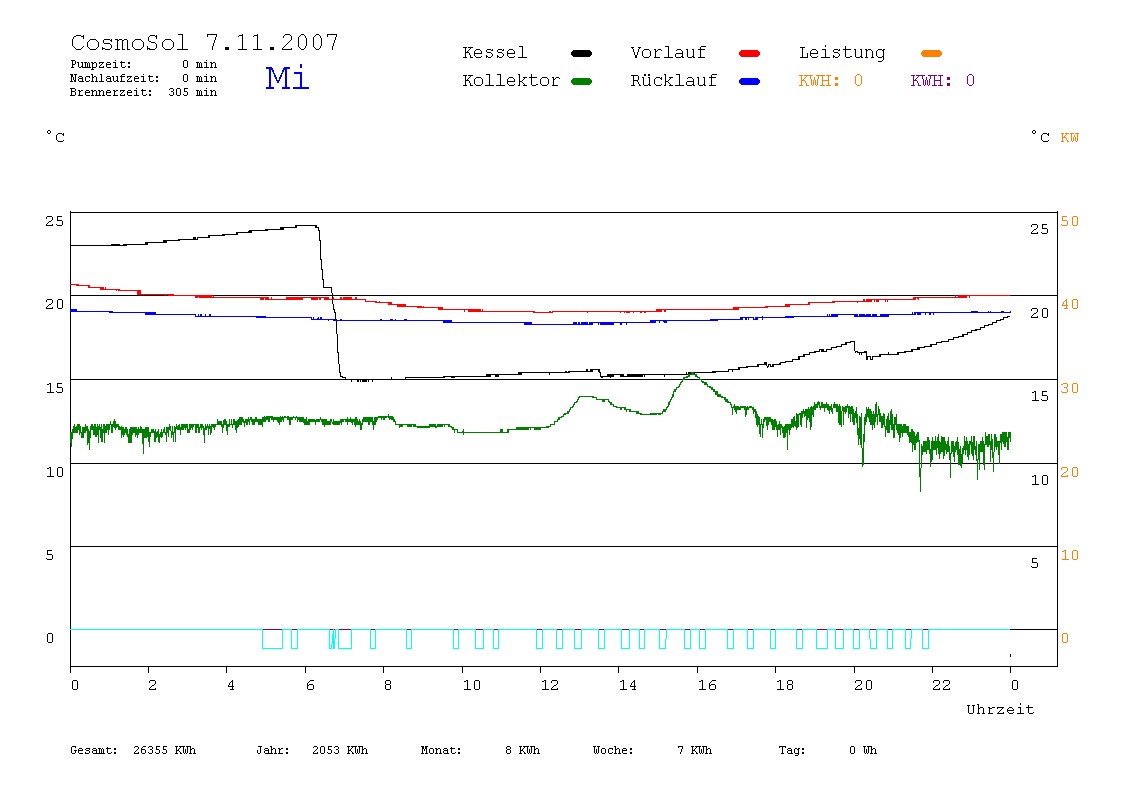Click the "Pumpzeit:" label

click(x=101, y=64)
